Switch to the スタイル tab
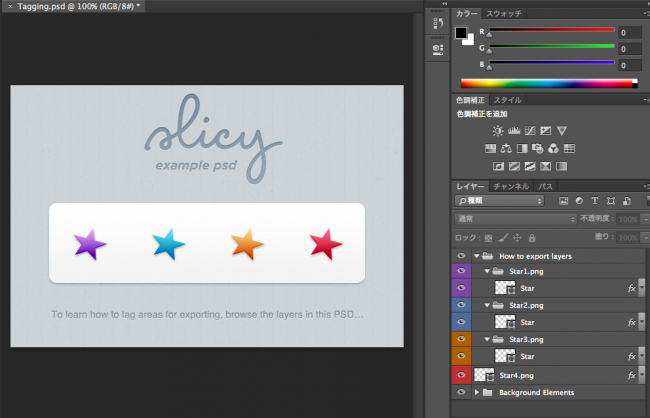Image resolution: width=650 pixels, height=418 pixels. (x=507, y=100)
